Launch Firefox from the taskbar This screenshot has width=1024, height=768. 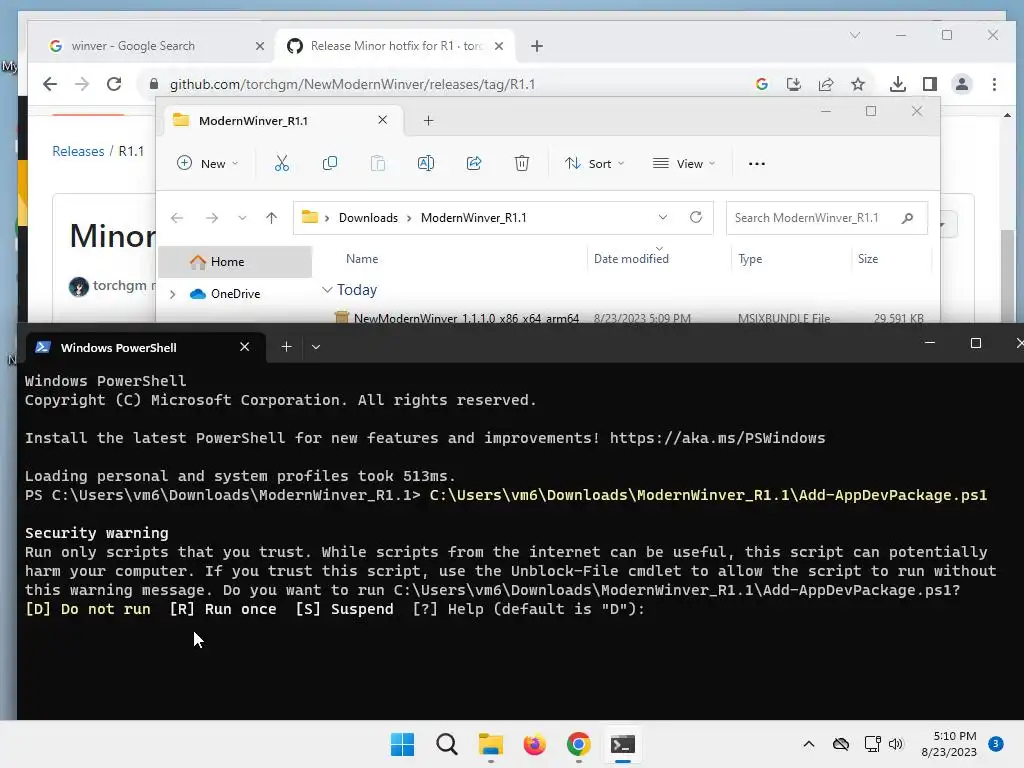click(x=535, y=744)
